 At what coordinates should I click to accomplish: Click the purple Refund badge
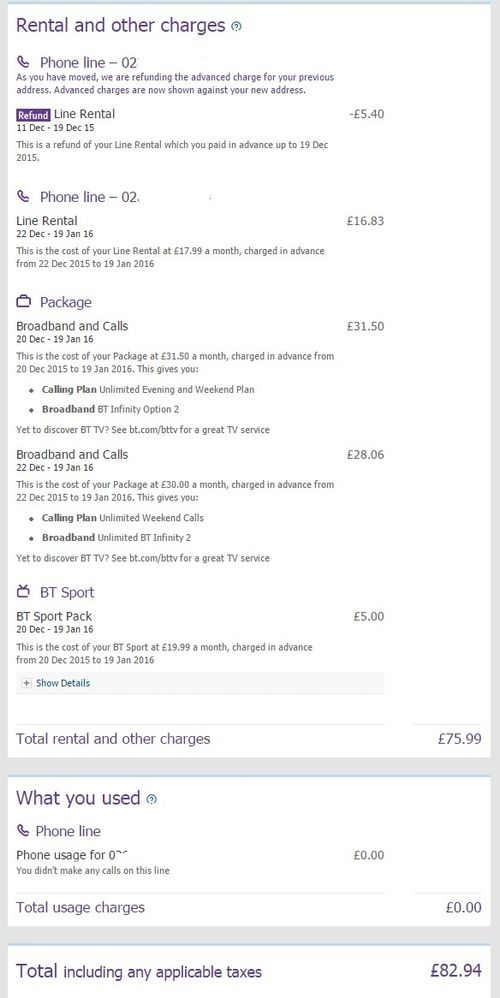click(33, 115)
